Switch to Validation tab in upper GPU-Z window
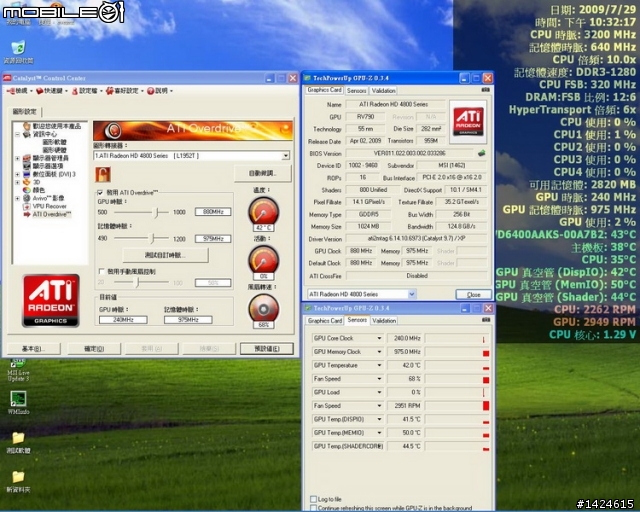 [383, 91]
